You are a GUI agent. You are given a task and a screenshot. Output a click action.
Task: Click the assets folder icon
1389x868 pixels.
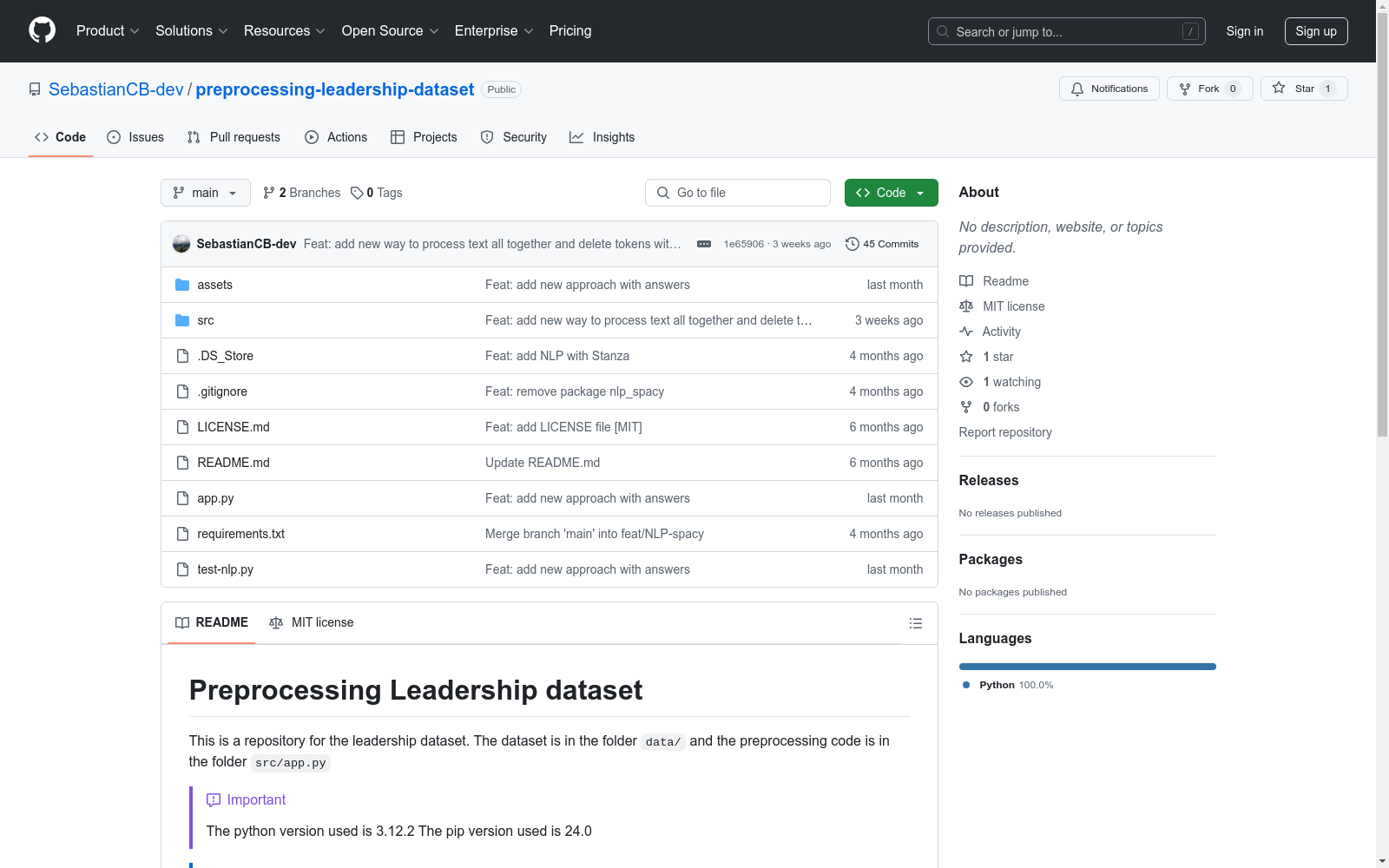[x=182, y=285]
